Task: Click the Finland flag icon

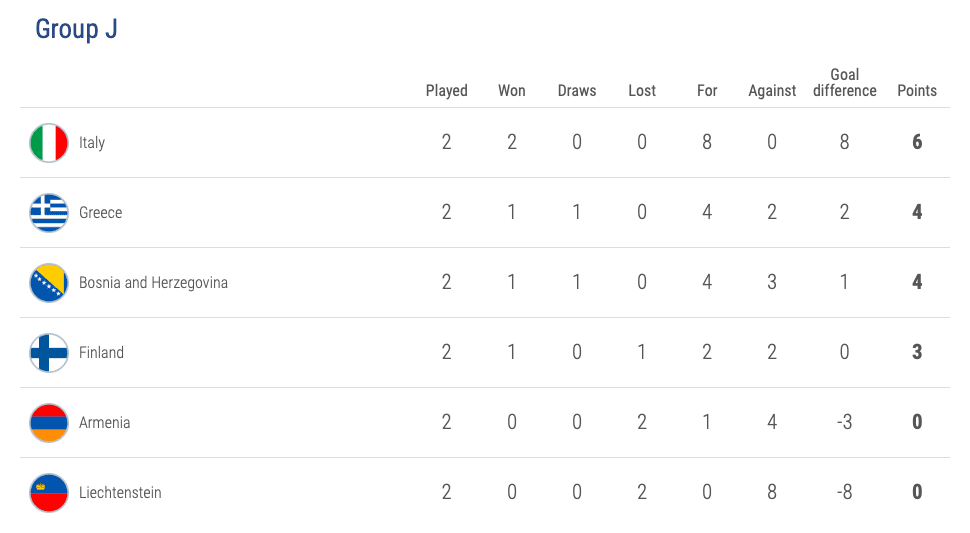Action: tap(49, 353)
